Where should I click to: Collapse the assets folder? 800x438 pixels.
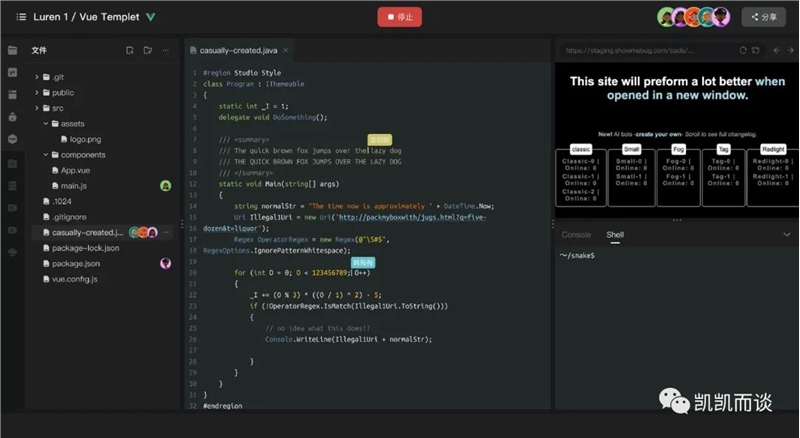click(x=45, y=124)
